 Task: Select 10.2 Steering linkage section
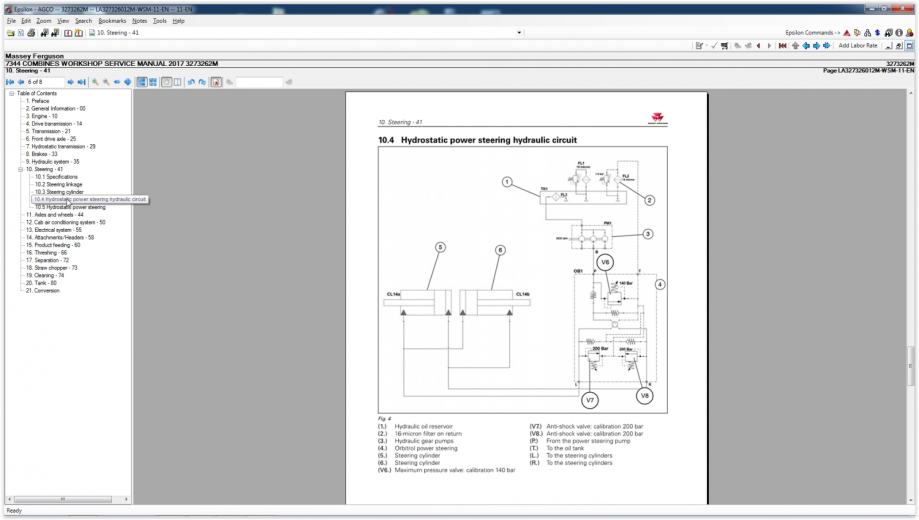(58, 185)
